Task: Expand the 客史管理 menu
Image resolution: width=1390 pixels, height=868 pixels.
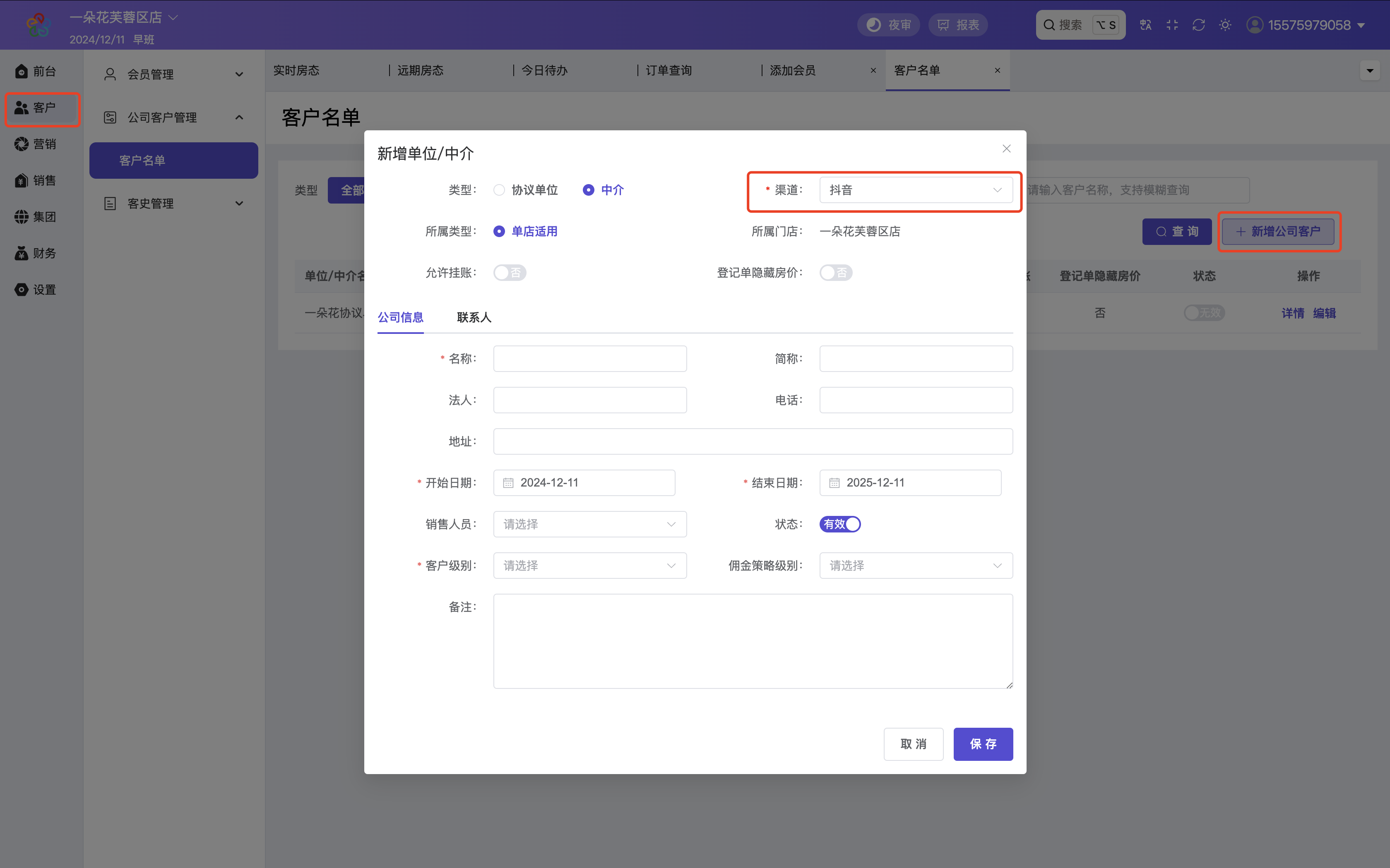Action: pyautogui.click(x=173, y=204)
